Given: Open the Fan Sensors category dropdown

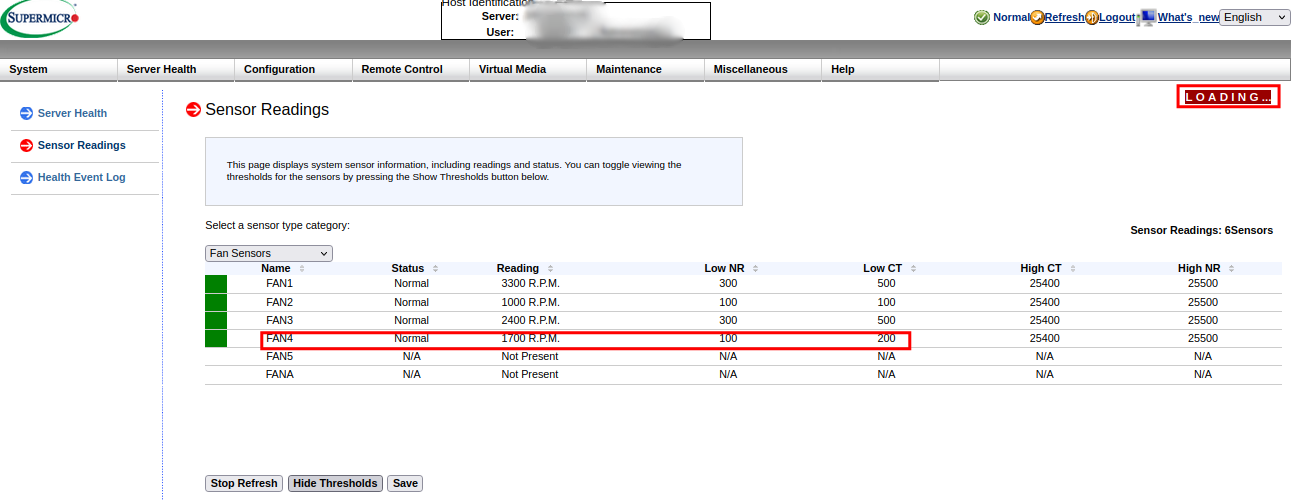Looking at the screenshot, I should click(269, 254).
